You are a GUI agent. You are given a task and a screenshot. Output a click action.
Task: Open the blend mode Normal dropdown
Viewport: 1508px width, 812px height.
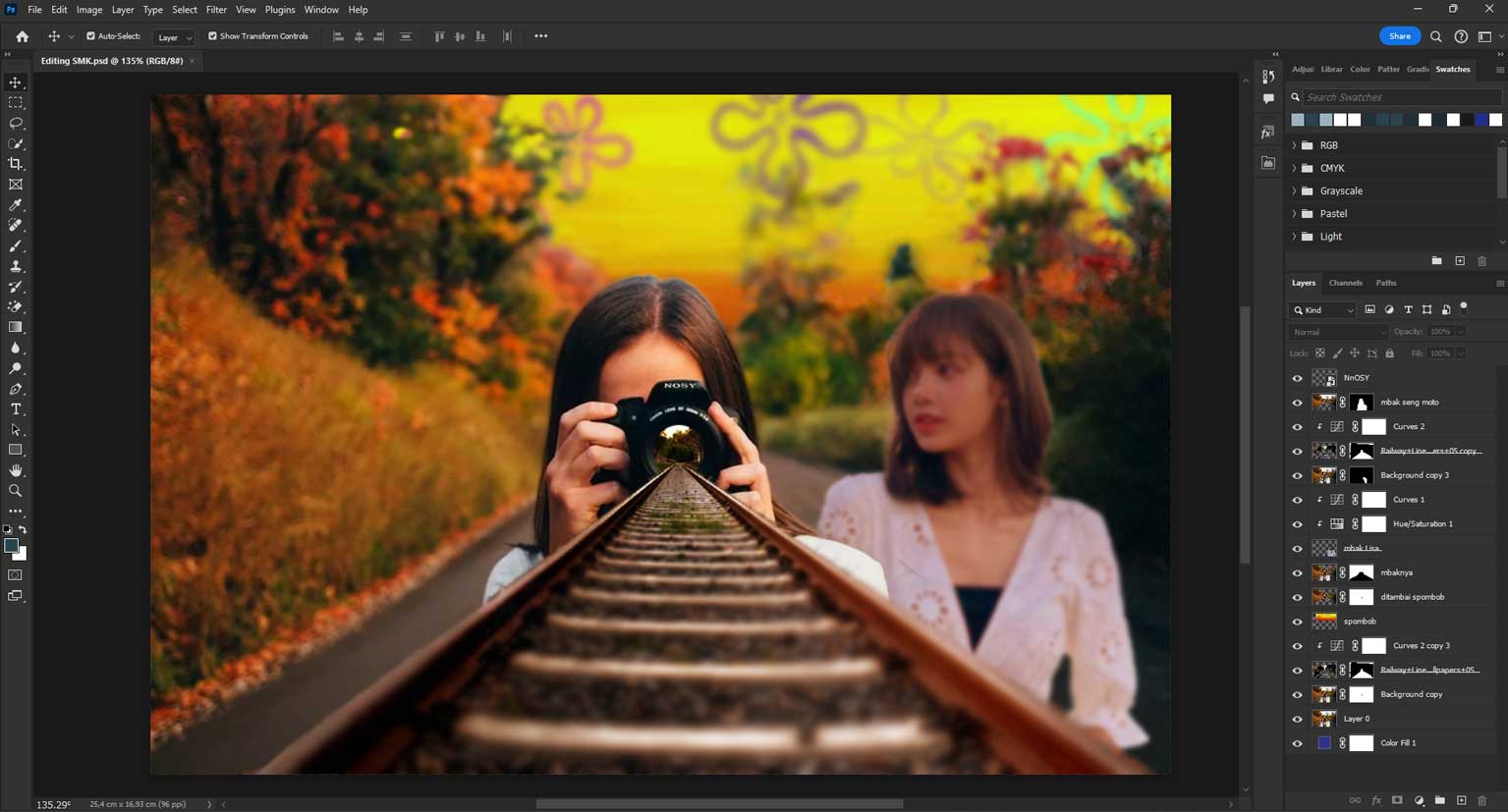[x=1337, y=332]
